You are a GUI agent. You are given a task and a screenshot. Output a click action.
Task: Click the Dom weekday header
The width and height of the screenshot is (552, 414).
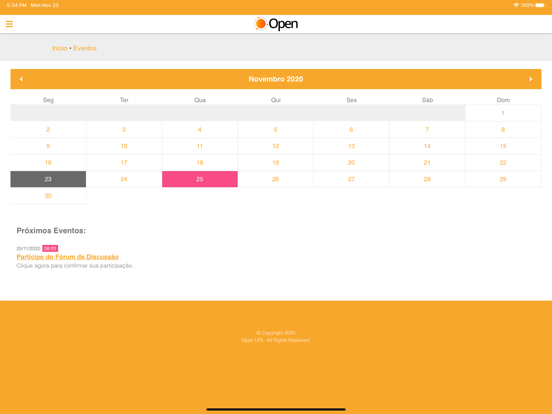pos(503,100)
